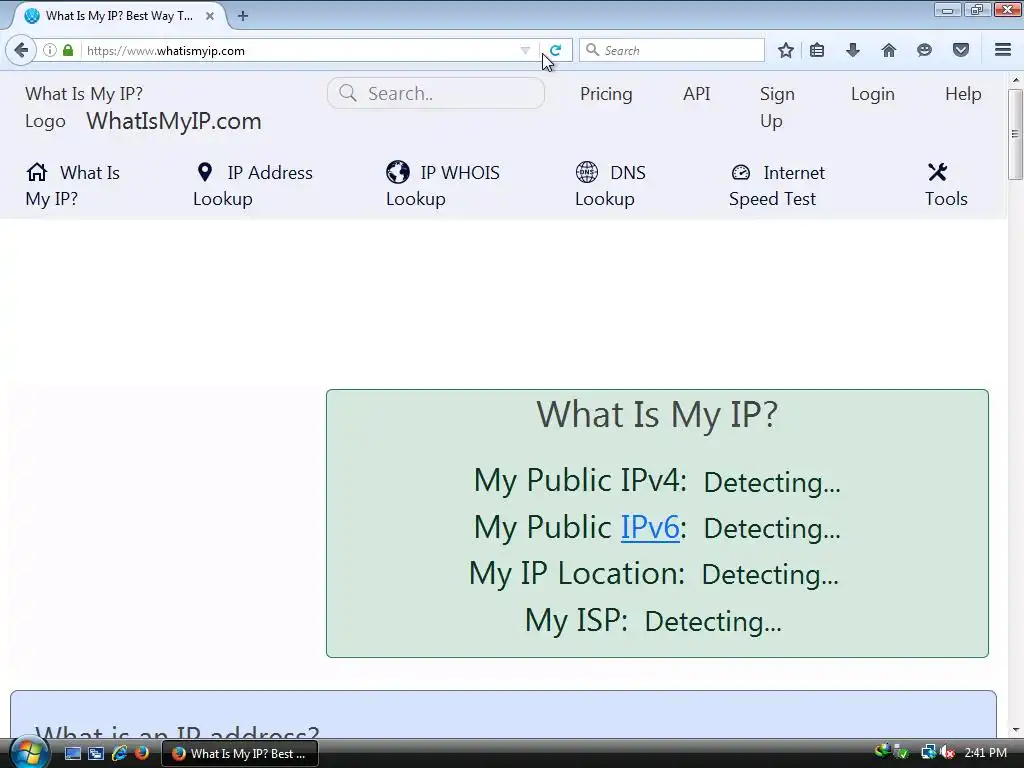Click the What Is My IP? panel heading
This screenshot has height=768, width=1024.
pyautogui.click(x=657, y=415)
